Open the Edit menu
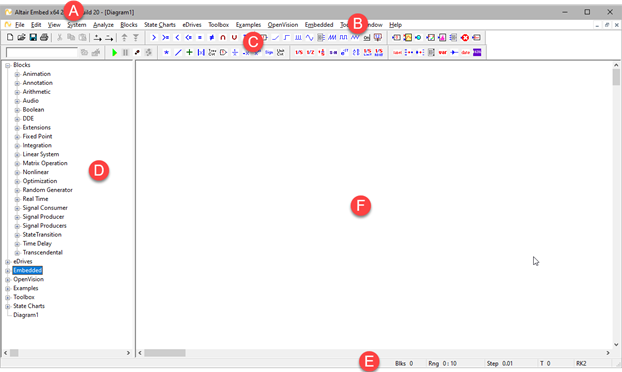The image size is (622, 372). (36, 25)
